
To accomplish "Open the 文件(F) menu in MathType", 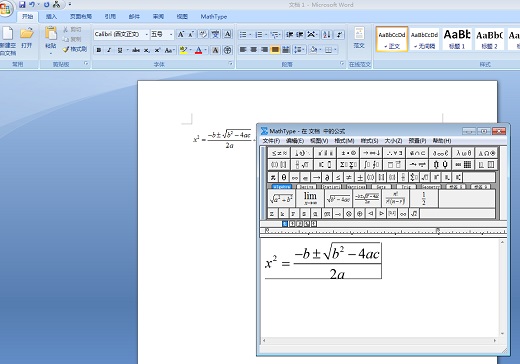I will (x=271, y=141).
